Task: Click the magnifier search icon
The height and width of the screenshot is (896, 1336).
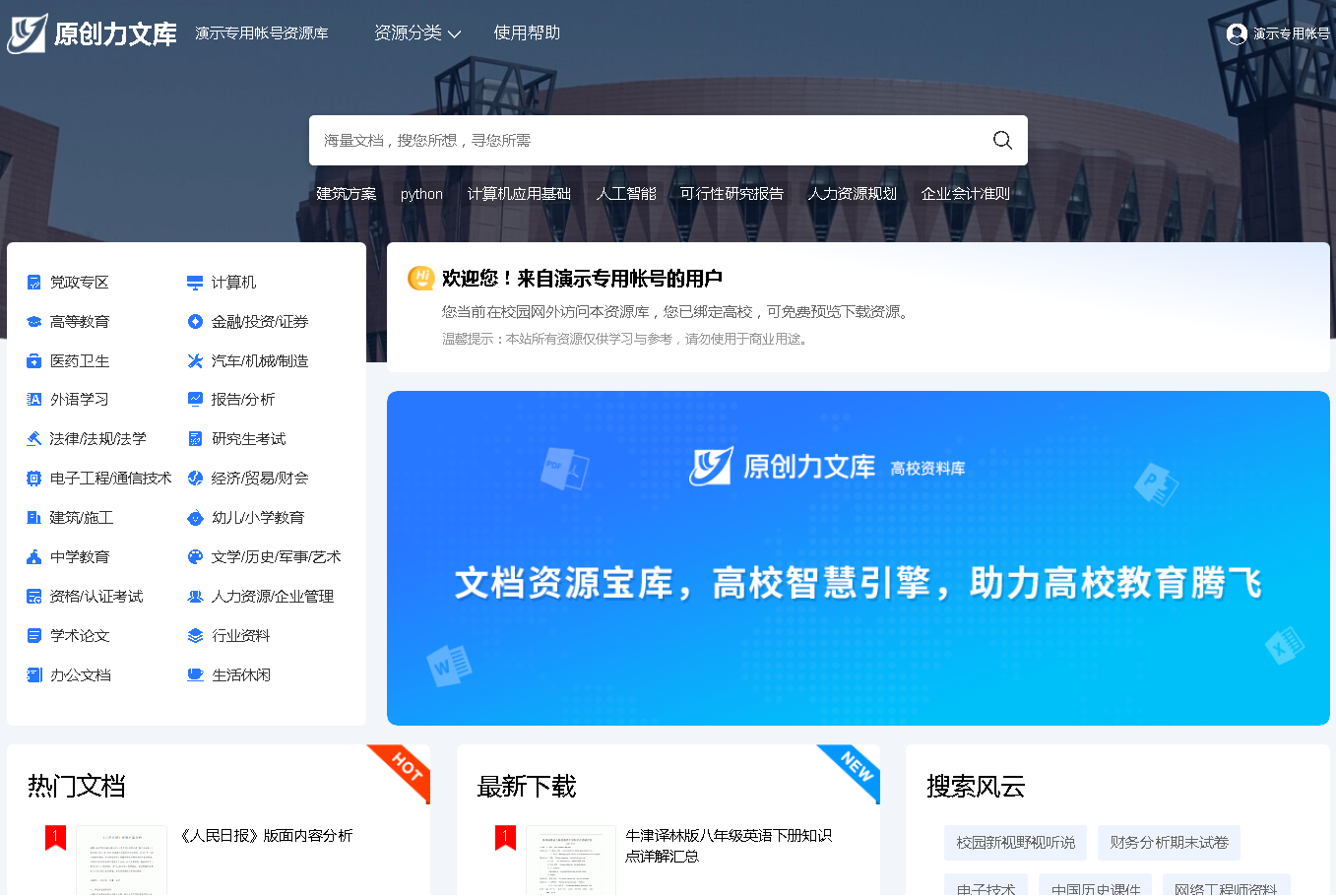Action: point(1002,140)
